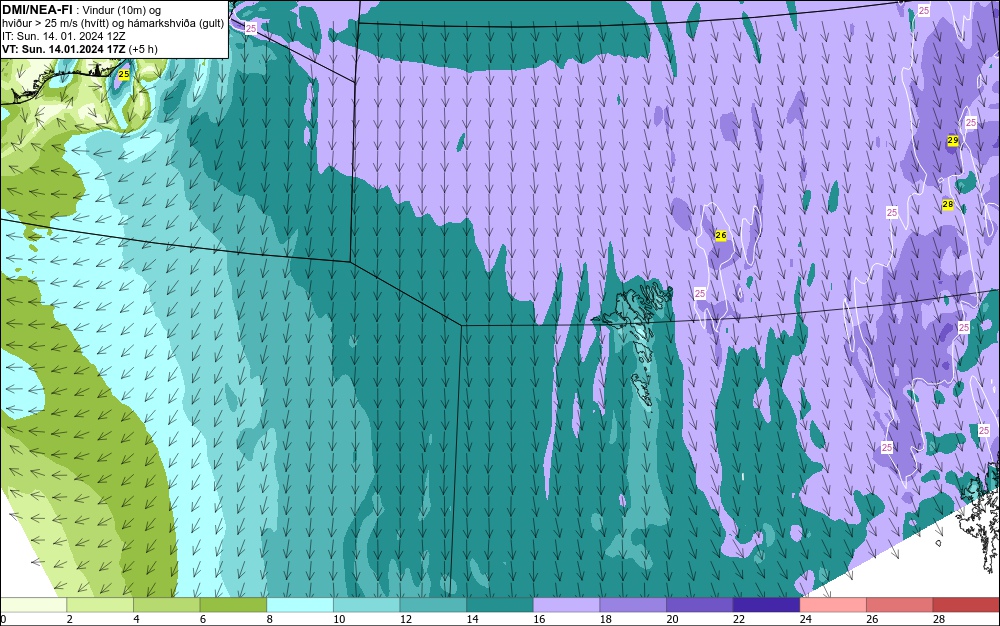Click the 18–20 m/s light purple legend swatch
Image resolution: width=1000 pixels, height=626 pixels.
(x=633, y=605)
